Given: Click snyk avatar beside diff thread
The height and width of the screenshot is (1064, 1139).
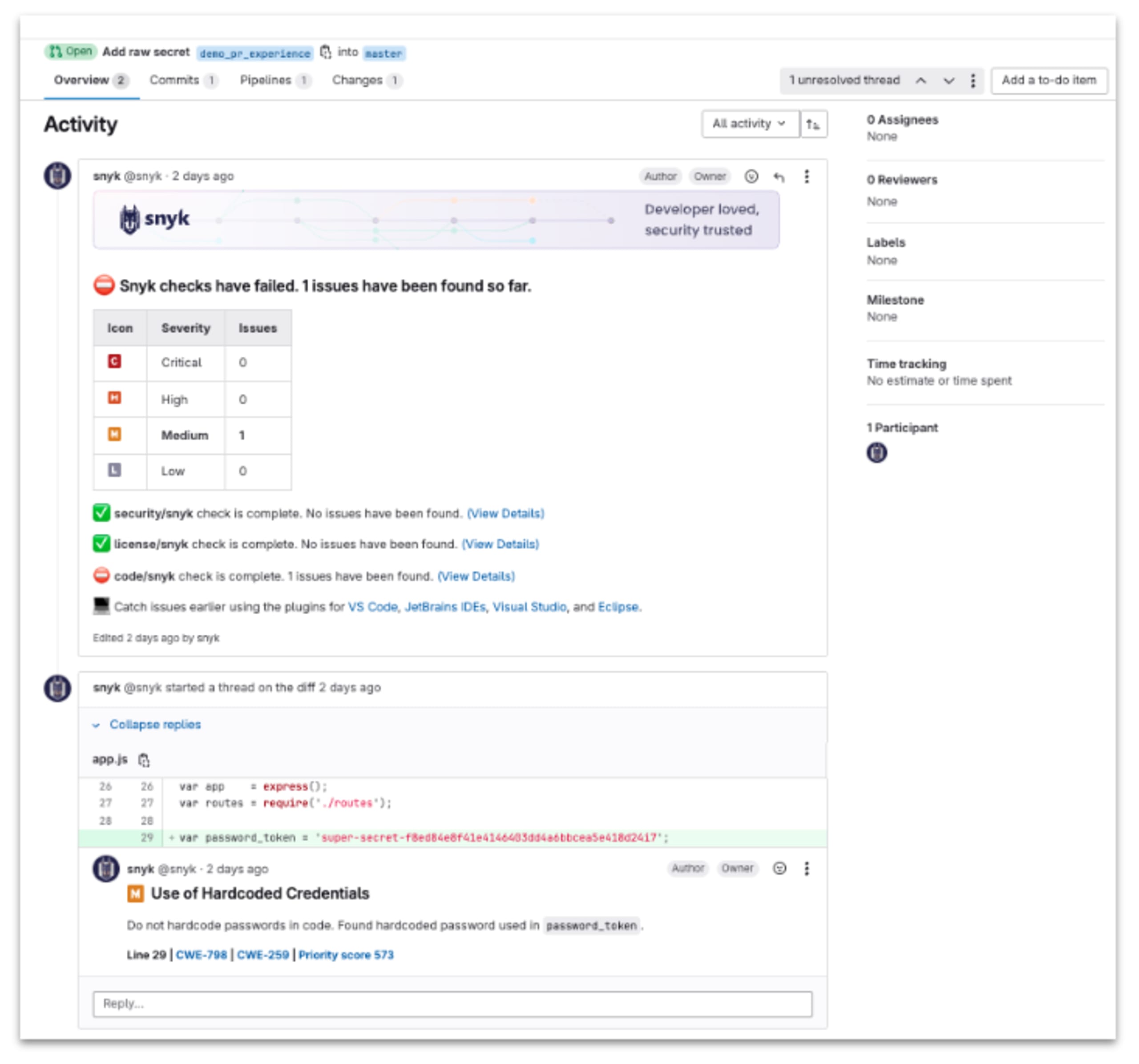Looking at the screenshot, I should (57, 688).
